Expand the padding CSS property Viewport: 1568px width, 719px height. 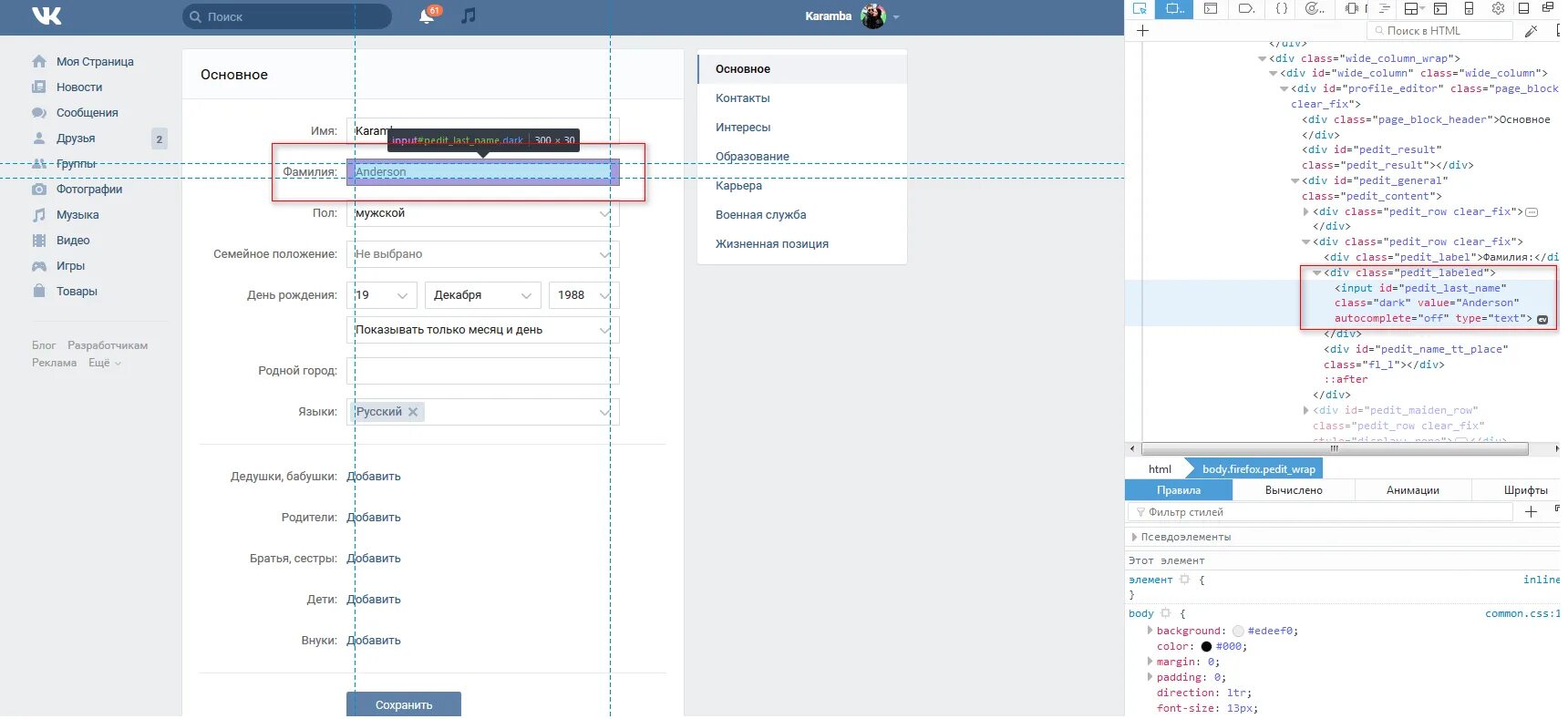tap(1150, 677)
